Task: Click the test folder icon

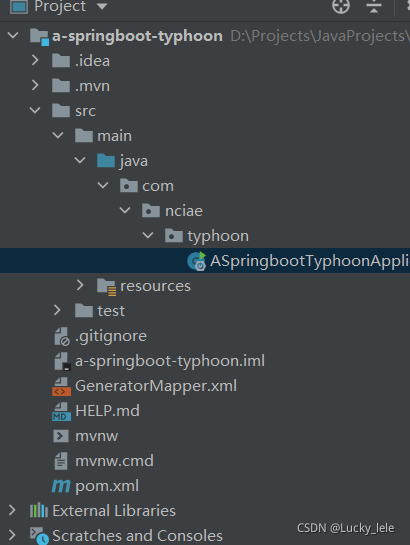Action: (84, 311)
